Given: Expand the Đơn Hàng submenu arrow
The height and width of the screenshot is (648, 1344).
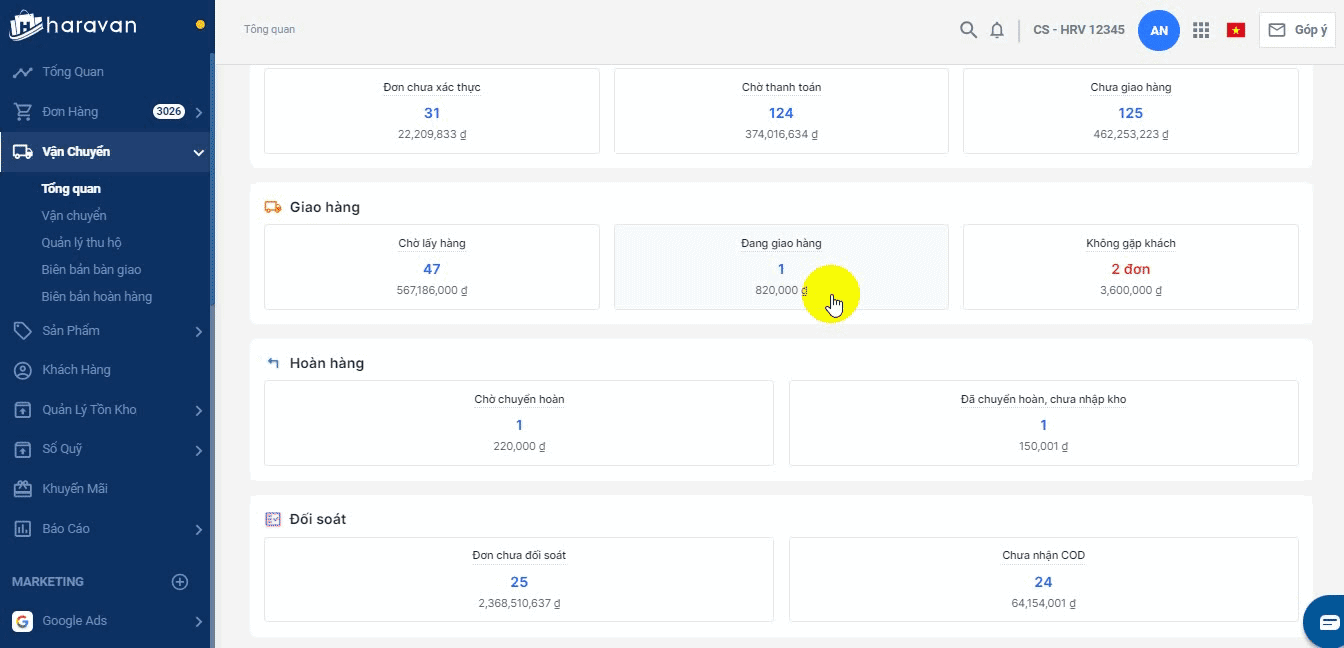Looking at the screenshot, I should [x=198, y=112].
